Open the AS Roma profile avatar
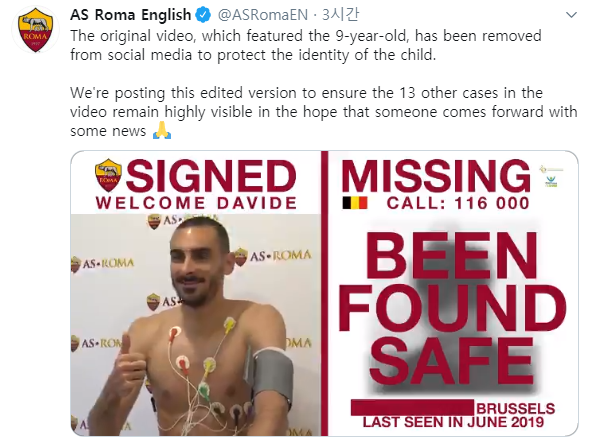 tap(36, 30)
